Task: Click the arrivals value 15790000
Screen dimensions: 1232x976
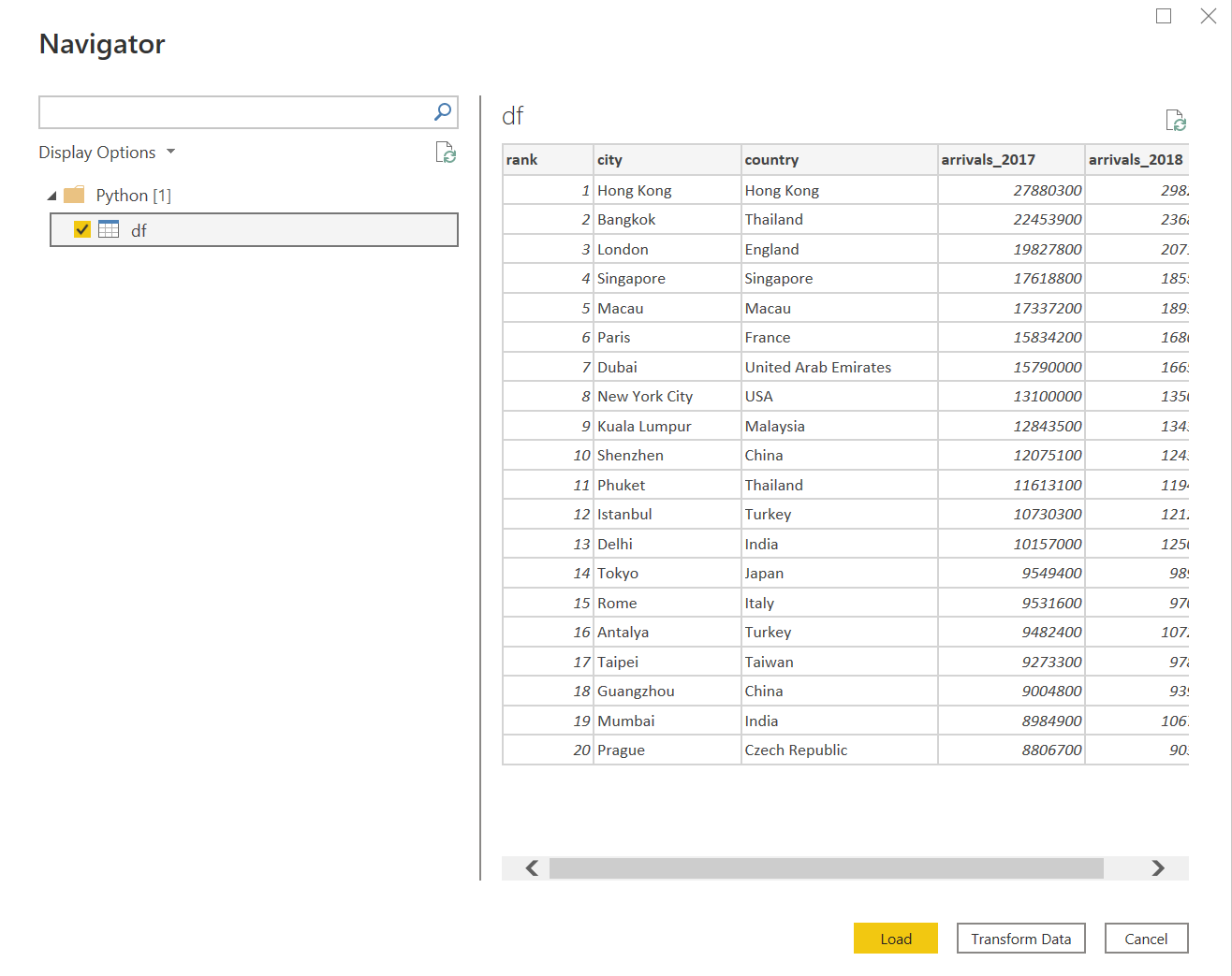Action: [x=1012, y=367]
